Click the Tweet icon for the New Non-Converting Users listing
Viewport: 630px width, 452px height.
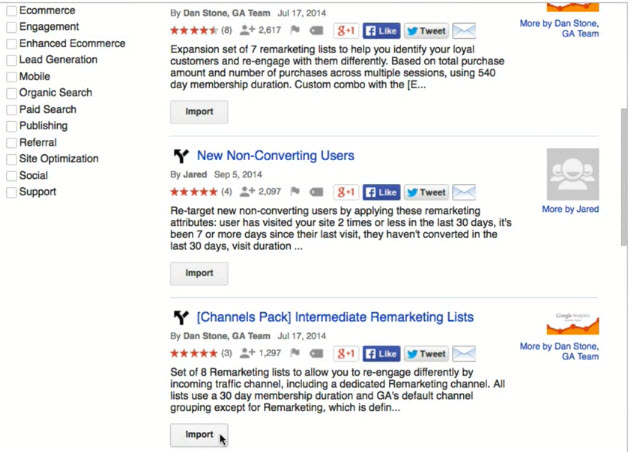[426, 192]
